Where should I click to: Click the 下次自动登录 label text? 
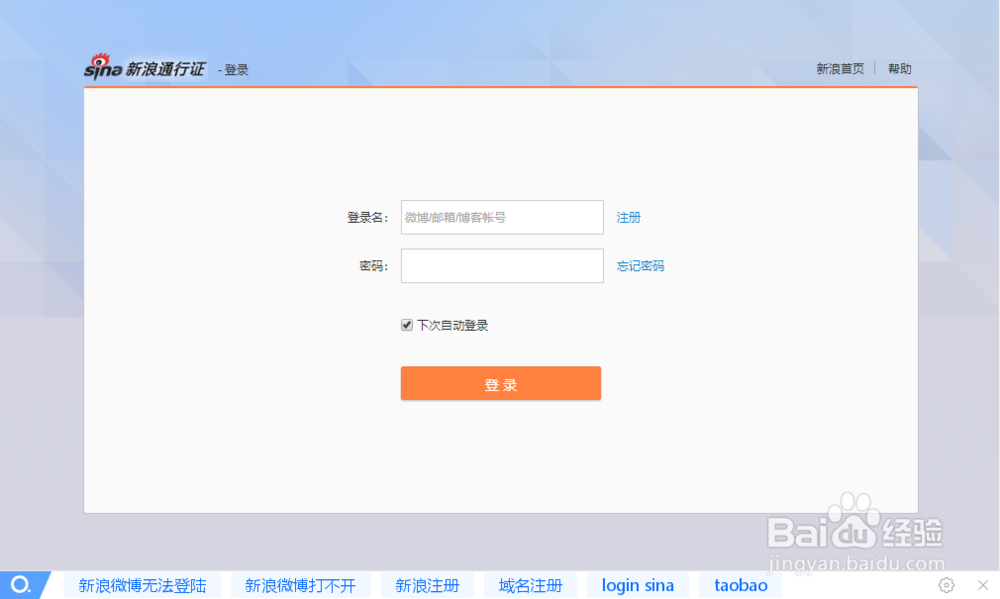coord(452,325)
